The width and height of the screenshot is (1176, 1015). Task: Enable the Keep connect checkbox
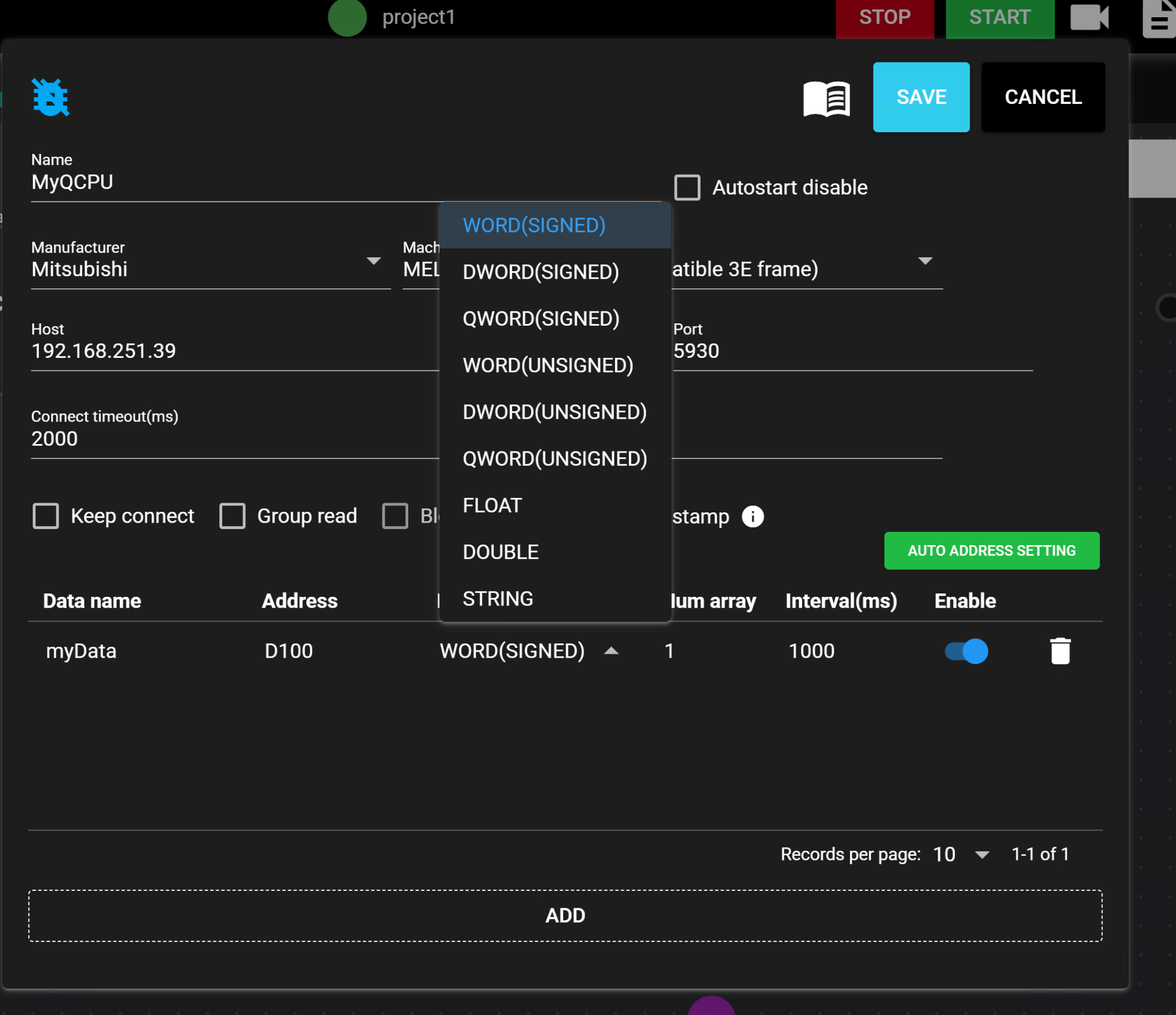click(46, 516)
